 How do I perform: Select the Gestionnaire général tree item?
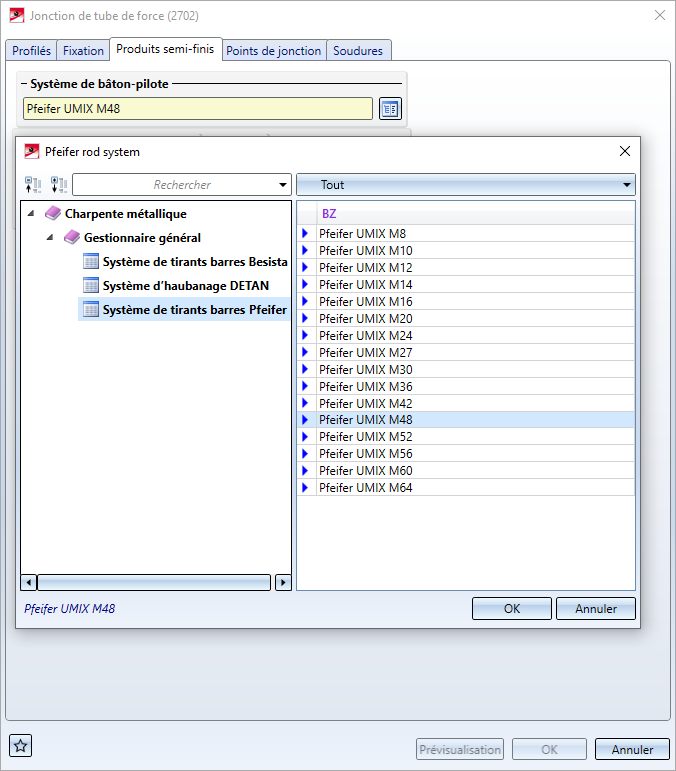pos(142,237)
